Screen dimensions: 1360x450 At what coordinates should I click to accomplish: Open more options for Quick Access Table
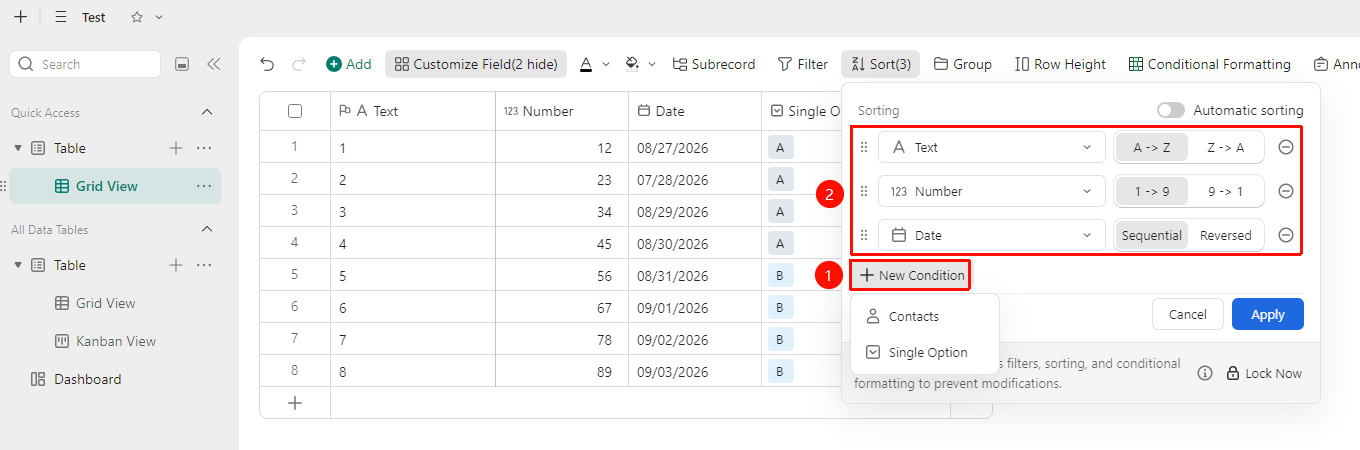pos(204,148)
